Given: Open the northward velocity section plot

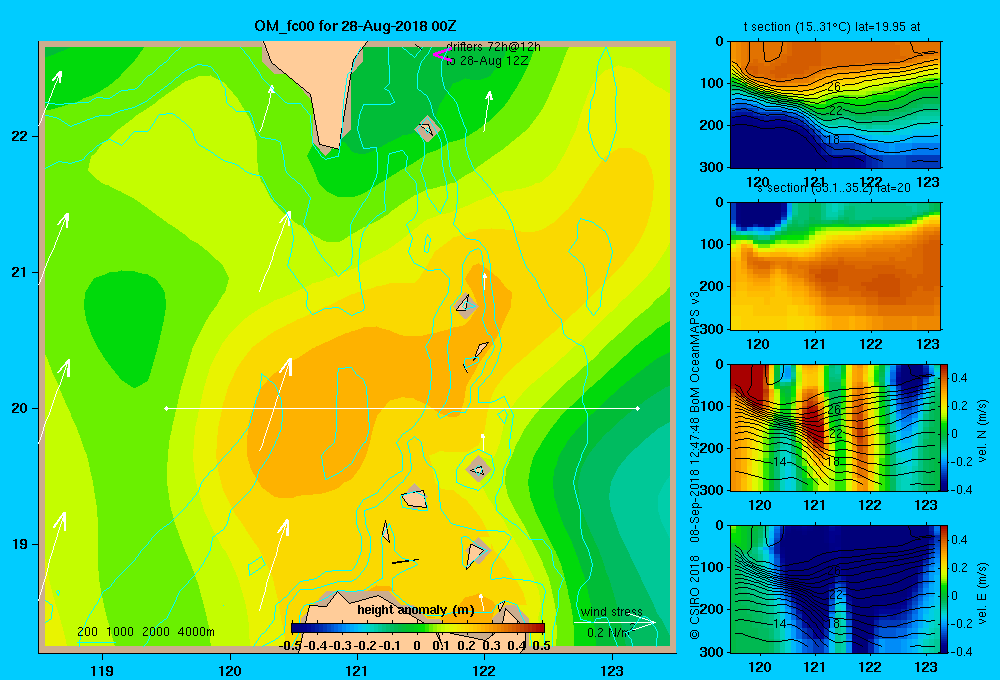Looking at the screenshot, I should 835,427.
